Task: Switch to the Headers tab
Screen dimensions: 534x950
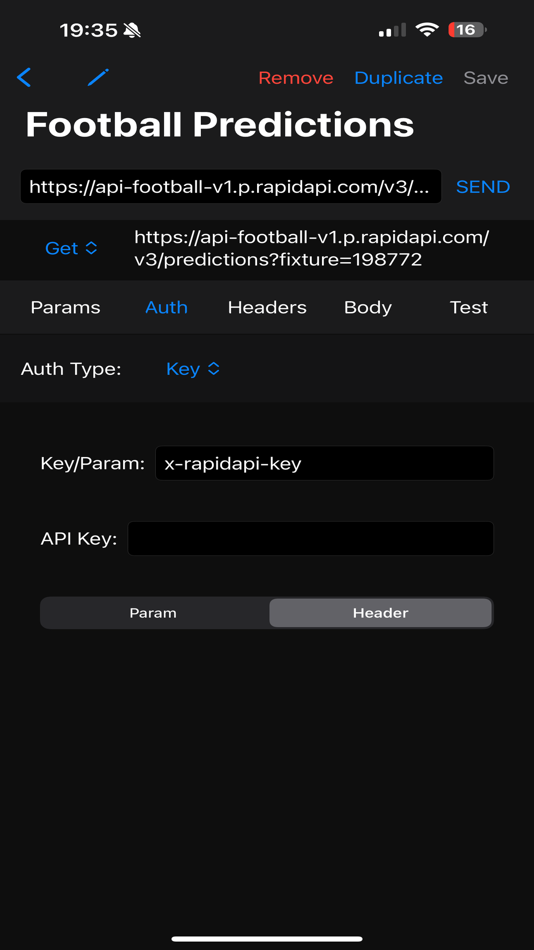Action: click(x=267, y=307)
